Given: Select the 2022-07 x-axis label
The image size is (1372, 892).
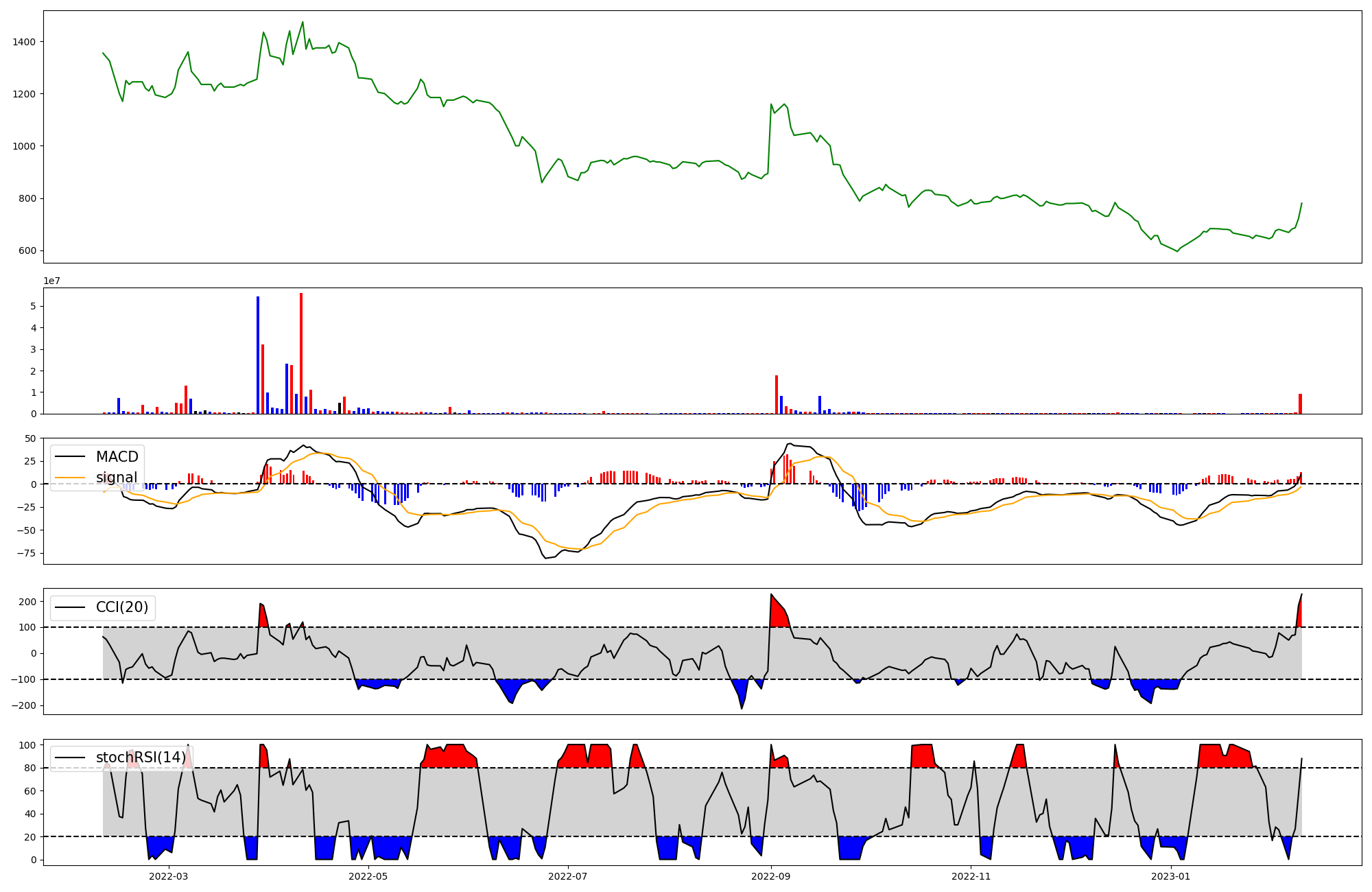Looking at the screenshot, I should [x=568, y=876].
